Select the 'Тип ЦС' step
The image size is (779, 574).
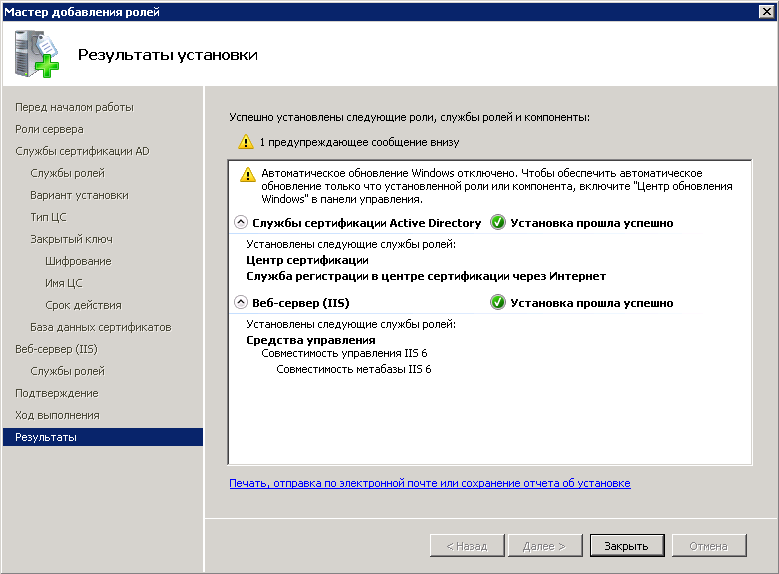(x=48, y=217)
